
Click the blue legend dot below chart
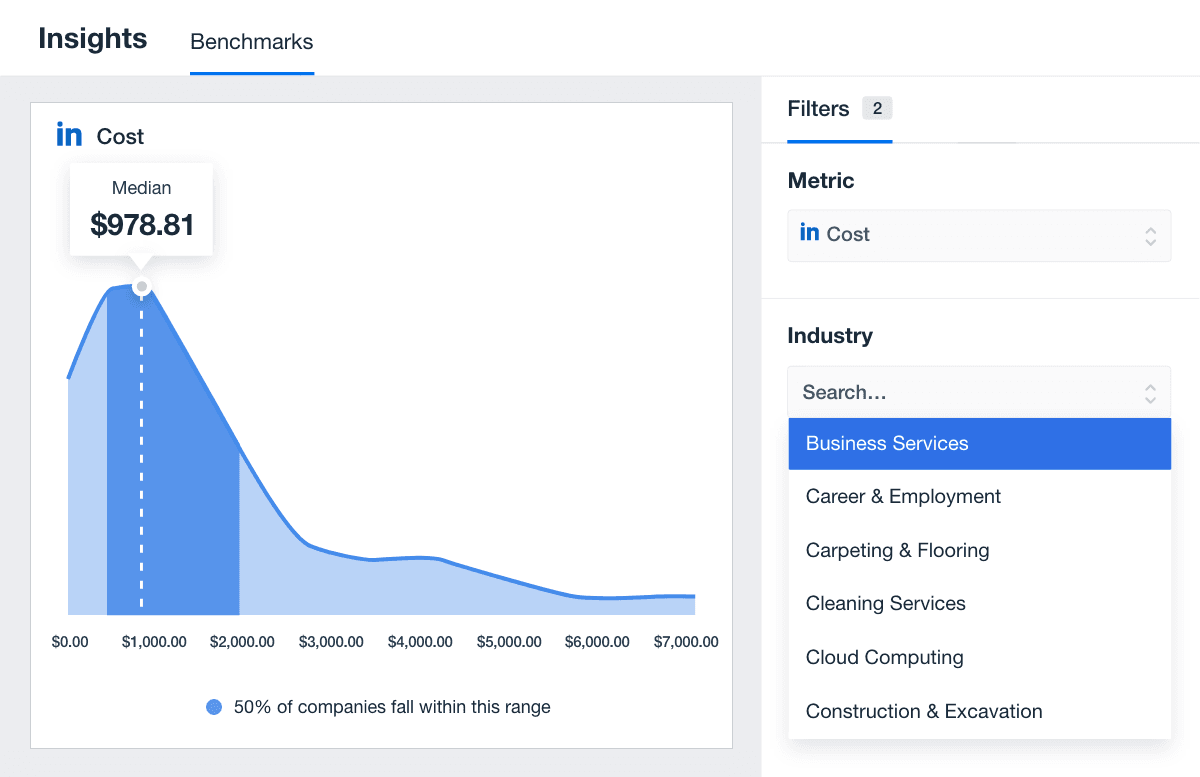click(214, 707)
